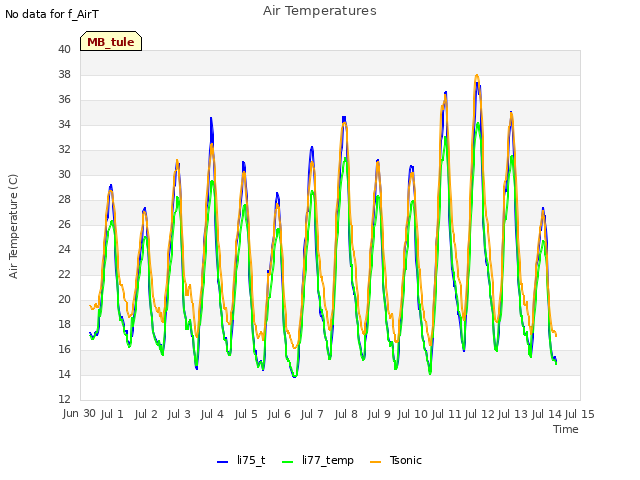640x480 pixels.
Task: Click the Jul 12 x-axis tick label
Action: pyautogui.click(x=480, y=414)
